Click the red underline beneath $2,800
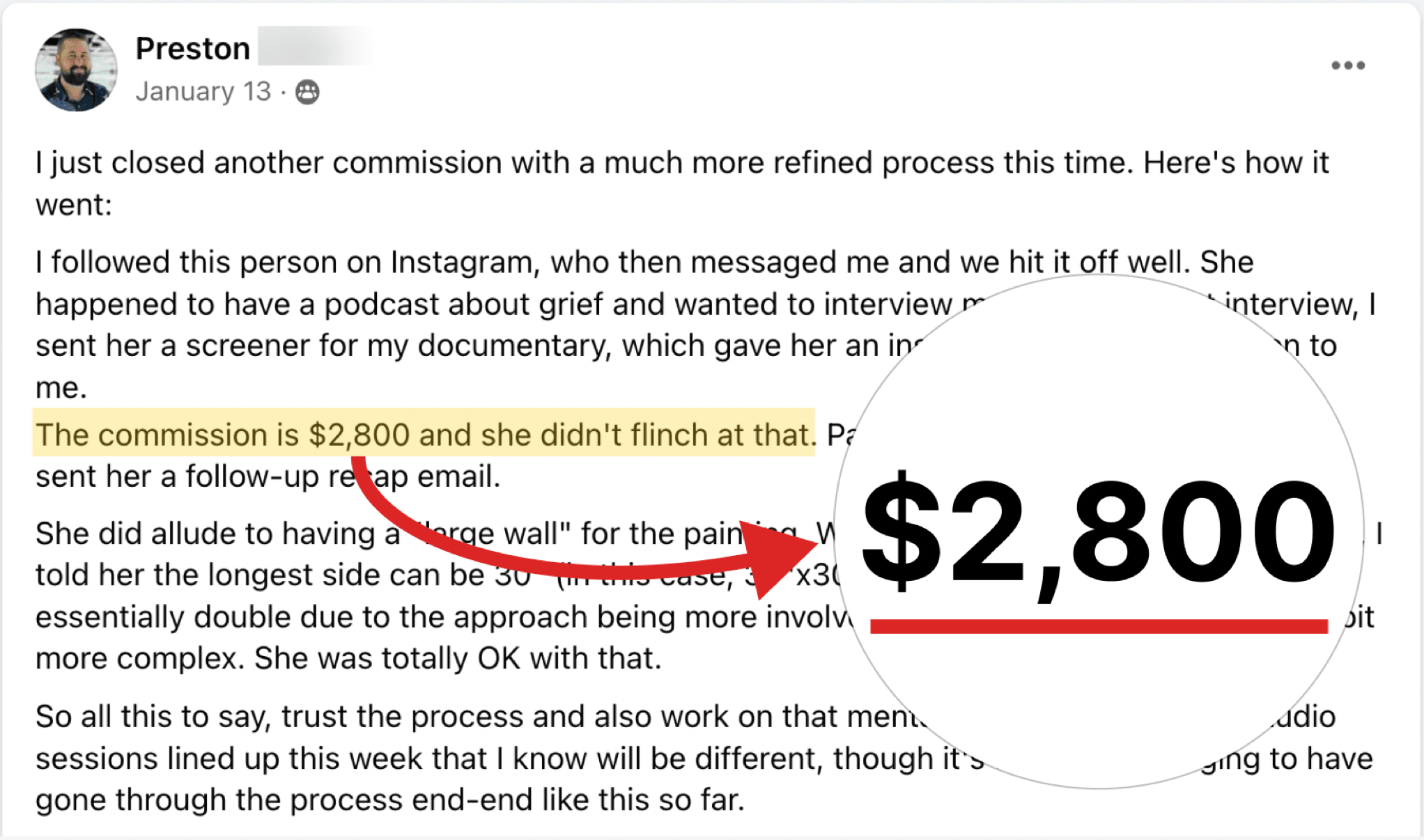The height and width of the screenshot is (840, 1424). tap(1099, 626)
